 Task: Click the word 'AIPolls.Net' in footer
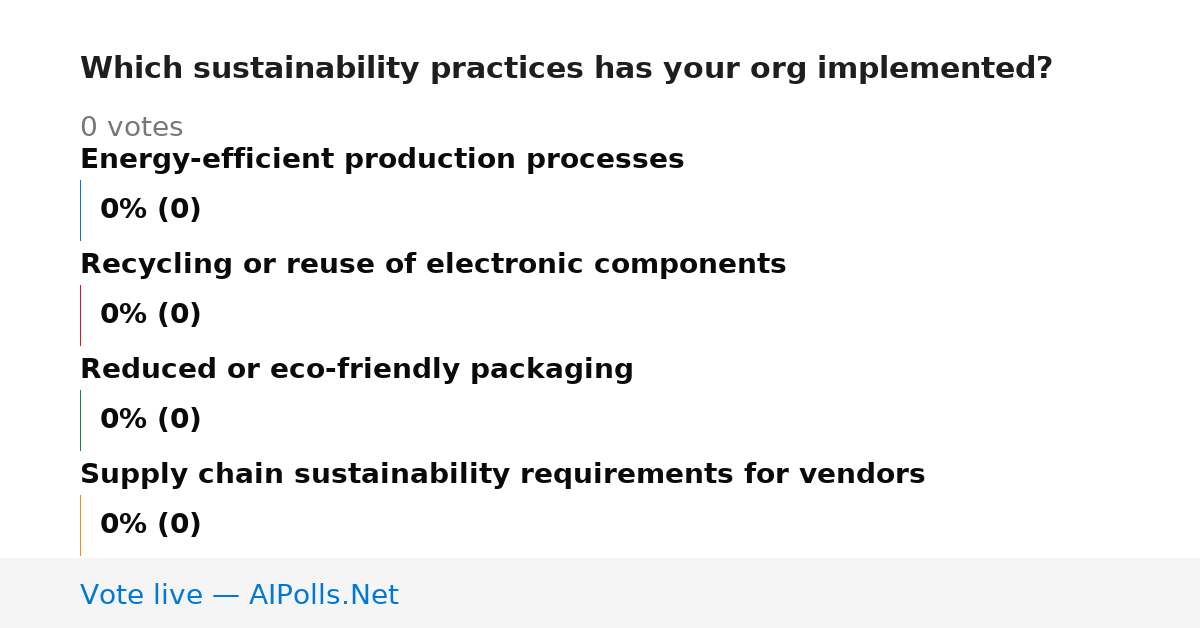point(324,595)
